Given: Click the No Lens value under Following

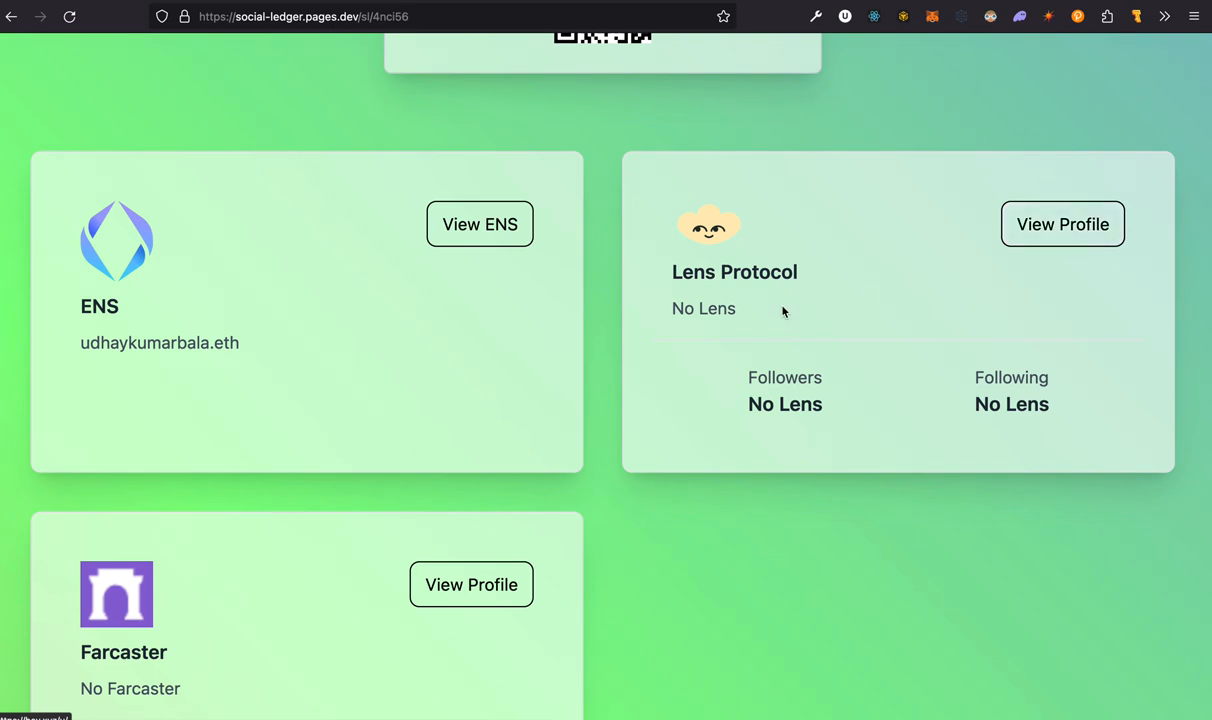Looking at the screenshot, I should pyautogui.click(x=1012, y=405).
